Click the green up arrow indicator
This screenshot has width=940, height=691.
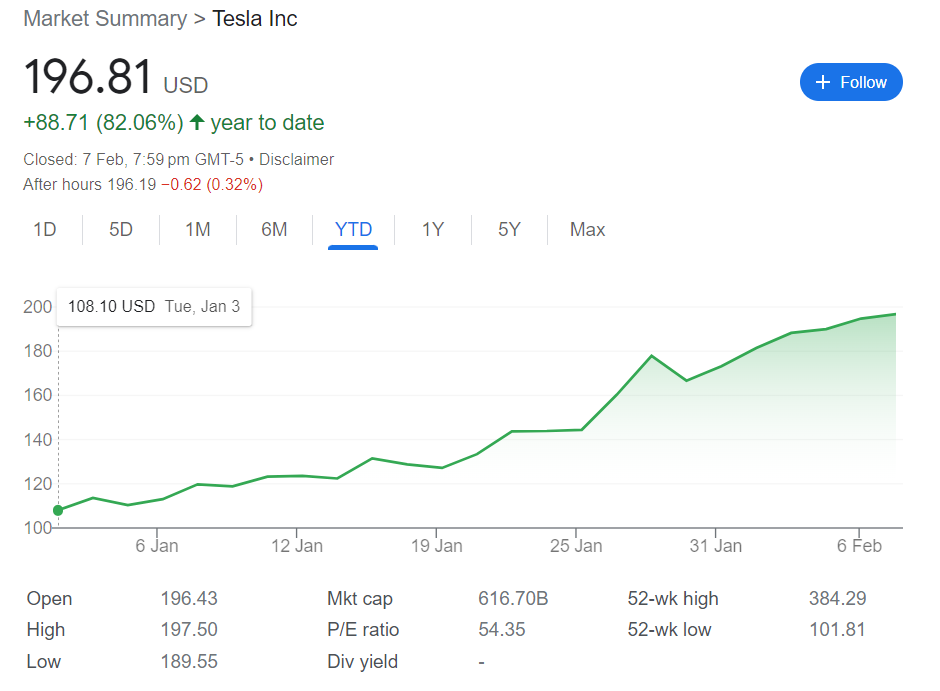point(197,122)
